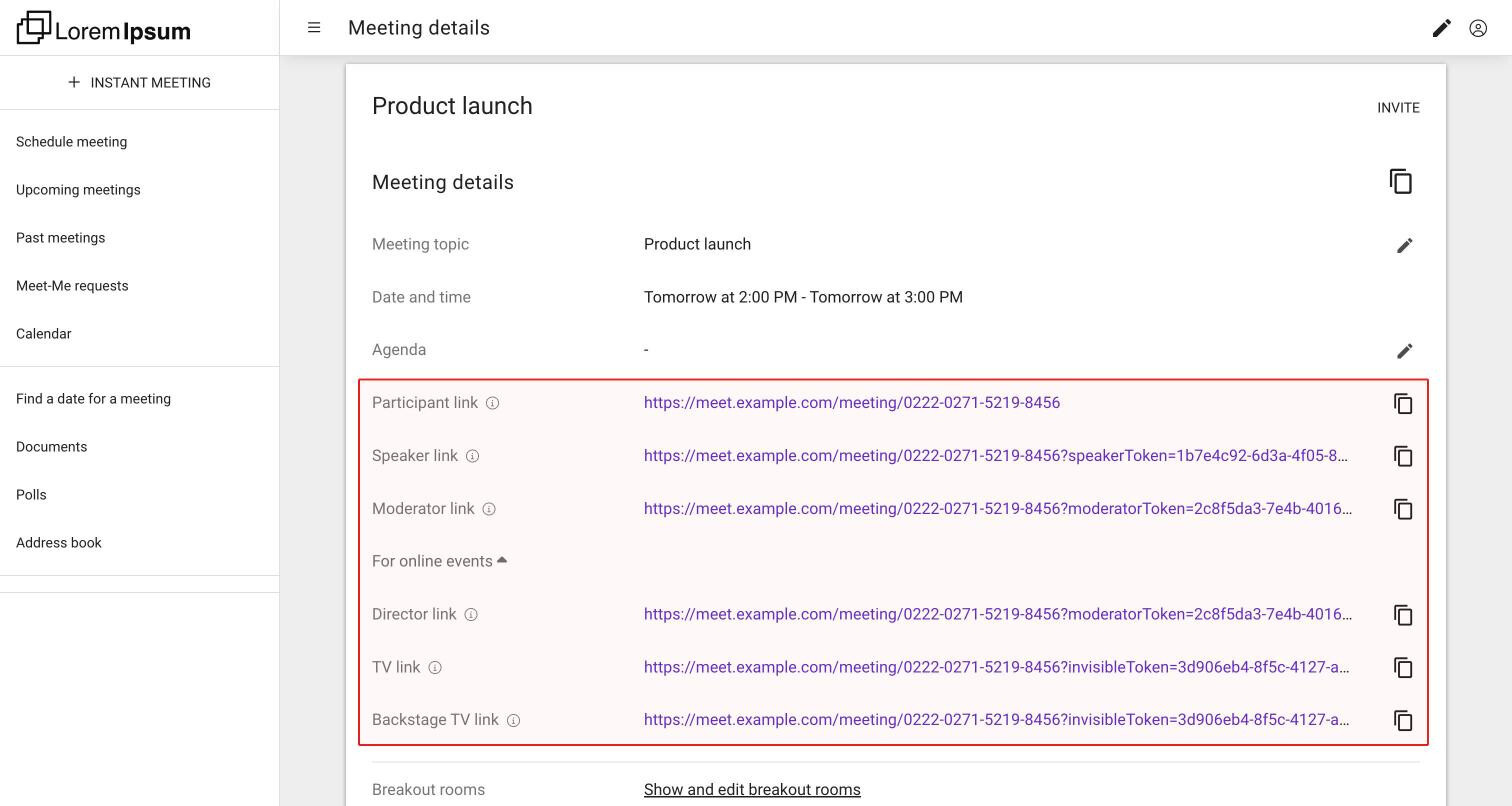Click the pencil icon in top header
The image size is (1512, 806).
point(1441,28)
